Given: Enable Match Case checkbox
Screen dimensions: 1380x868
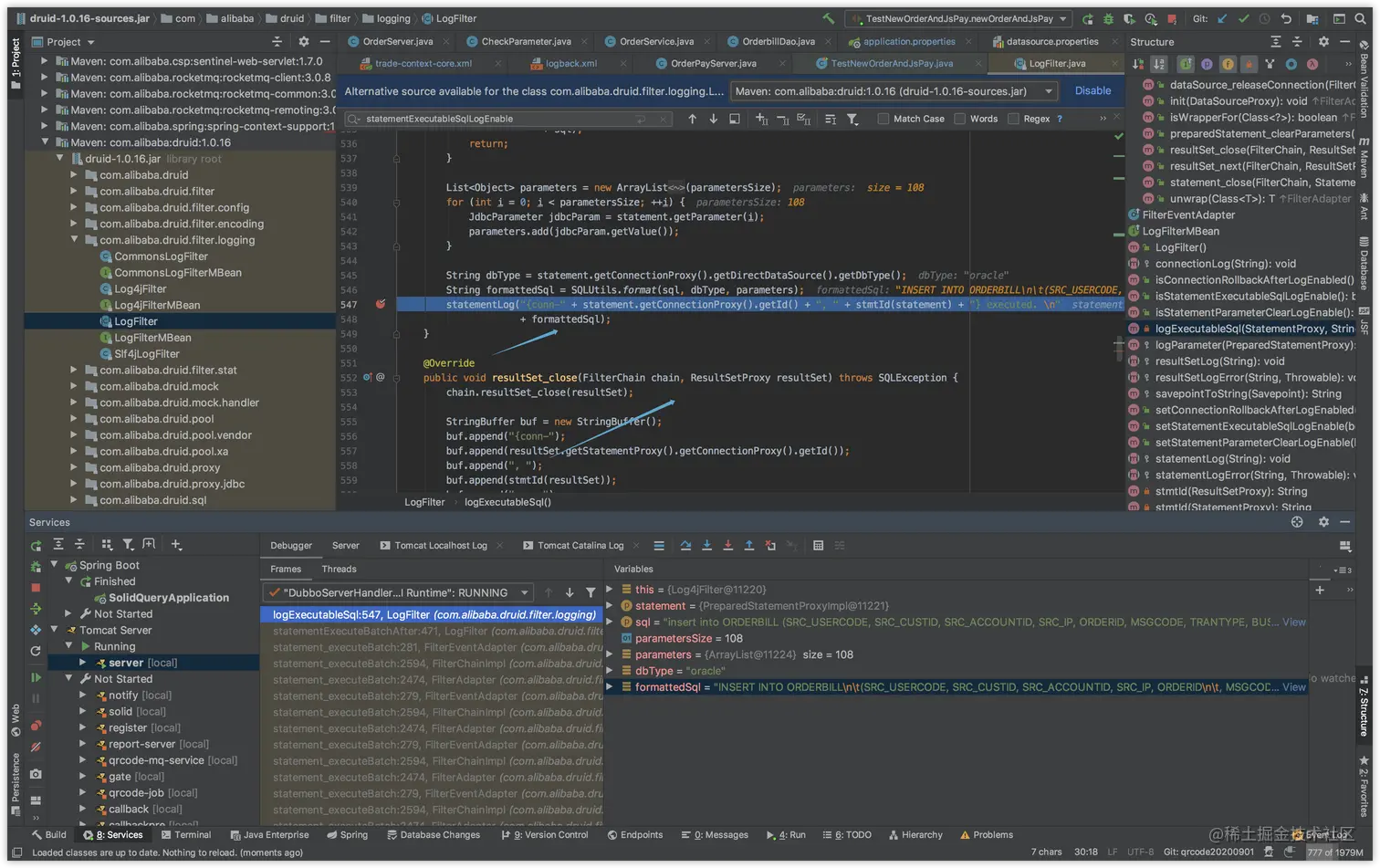Looking at the screenshot, I should tap(883, 119).
